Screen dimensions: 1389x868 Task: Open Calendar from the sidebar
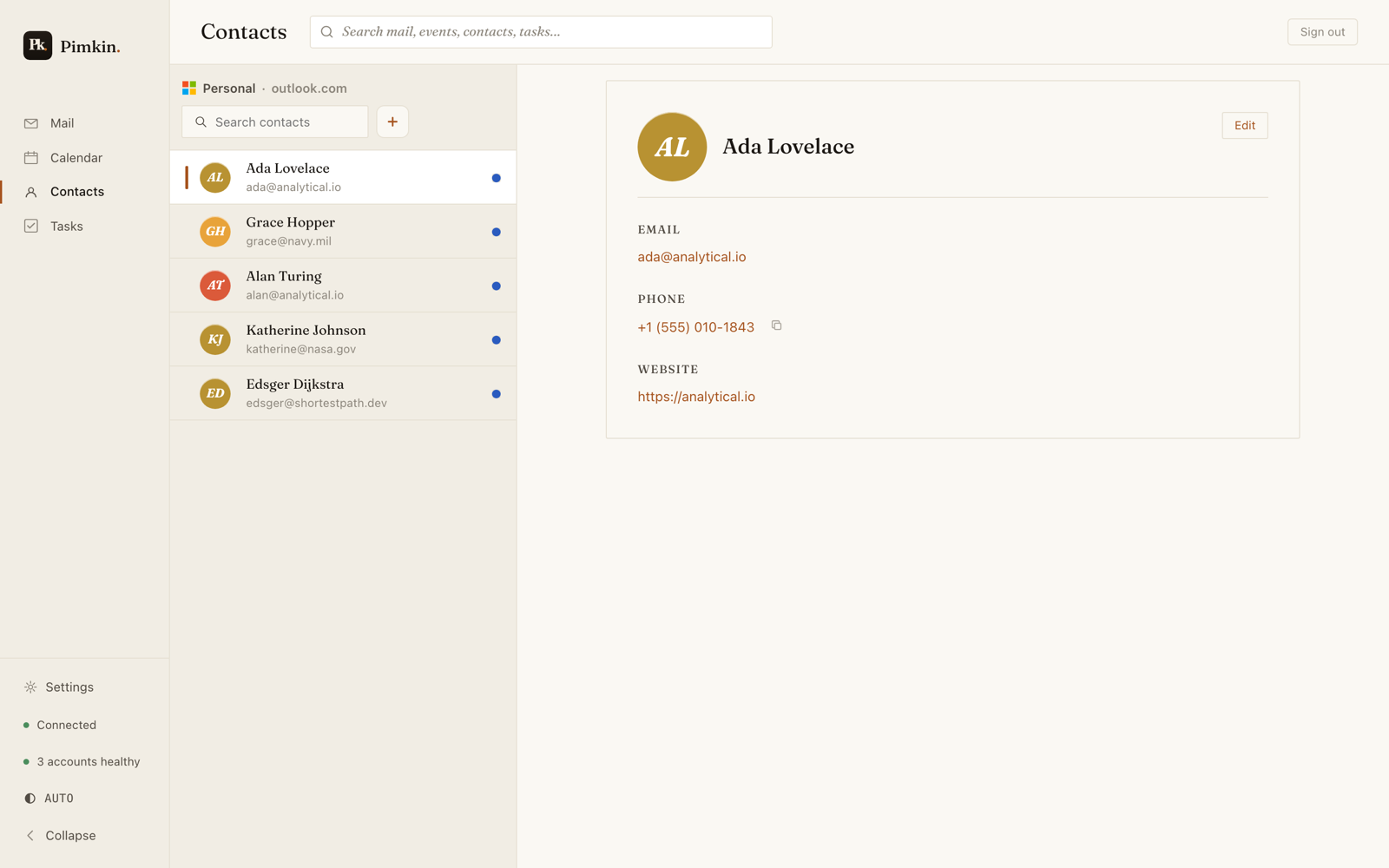pos(84,158)
